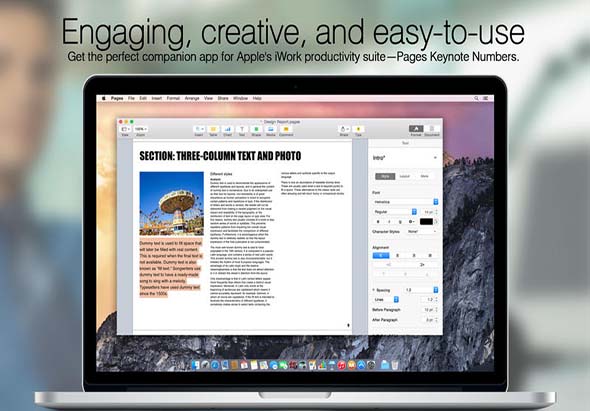Open the Arrange menu
590x411 pixels.
pyautogui.click(x=192, y=98)
